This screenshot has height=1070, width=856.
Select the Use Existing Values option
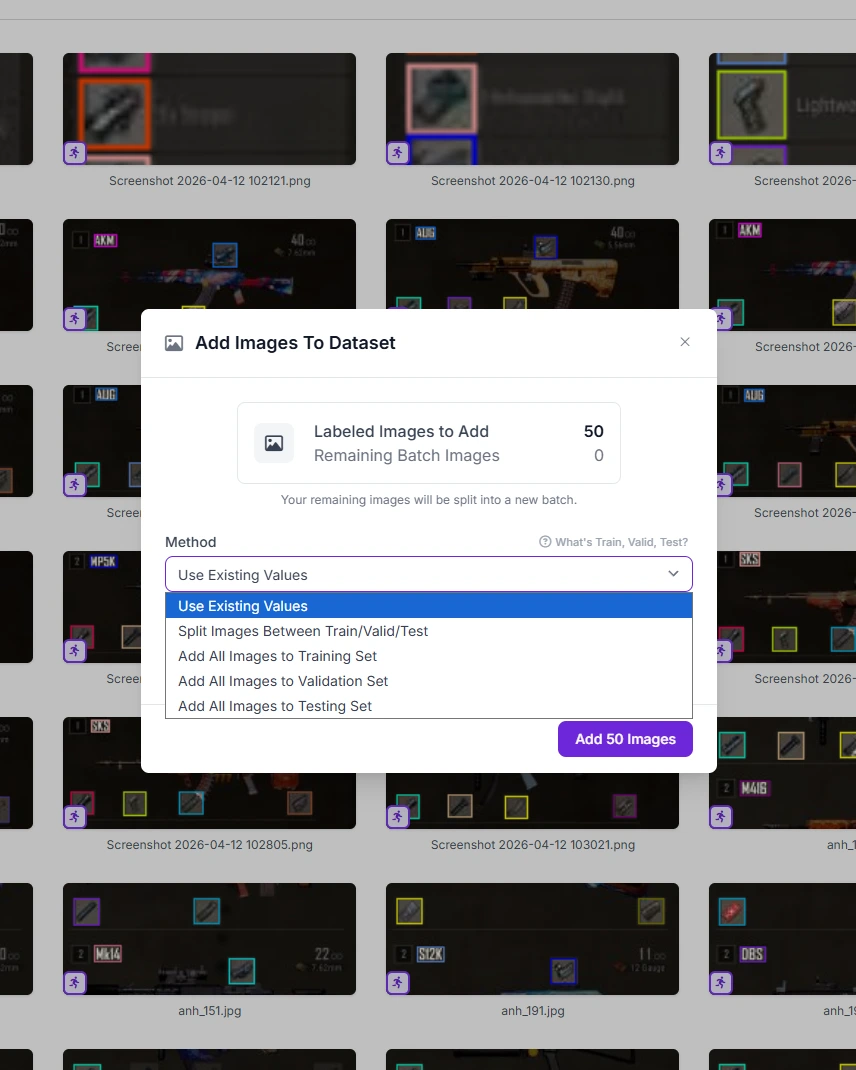429,606
